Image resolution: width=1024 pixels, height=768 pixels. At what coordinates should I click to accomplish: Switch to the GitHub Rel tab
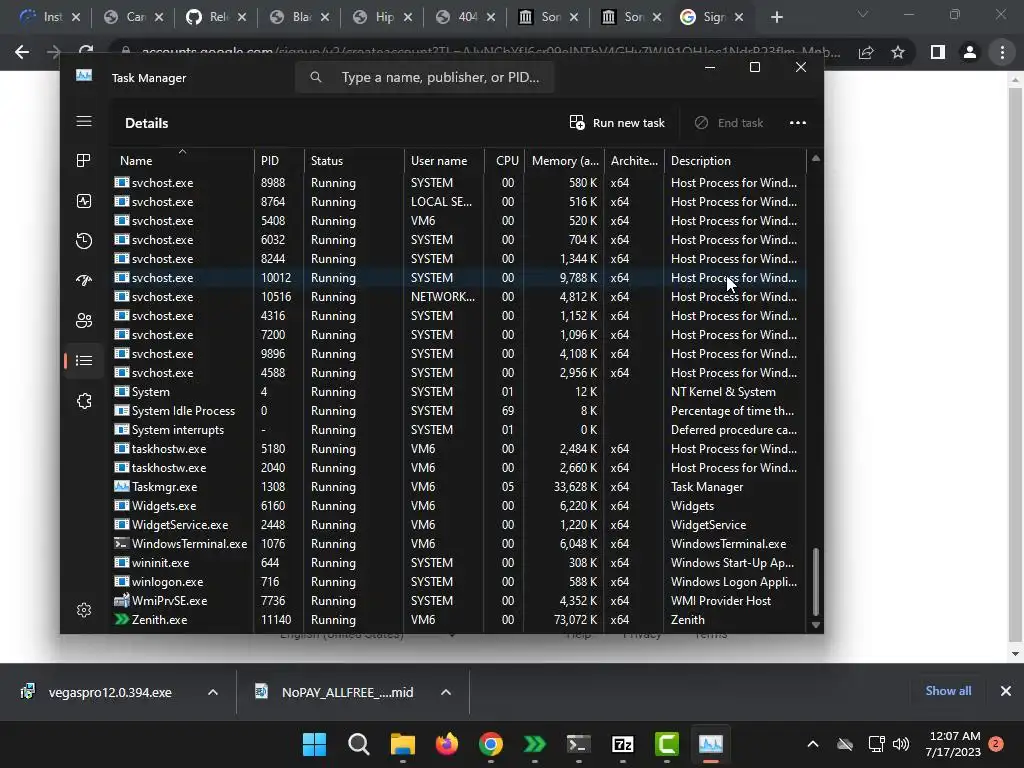pyautogui.click(x=216, y=17)
